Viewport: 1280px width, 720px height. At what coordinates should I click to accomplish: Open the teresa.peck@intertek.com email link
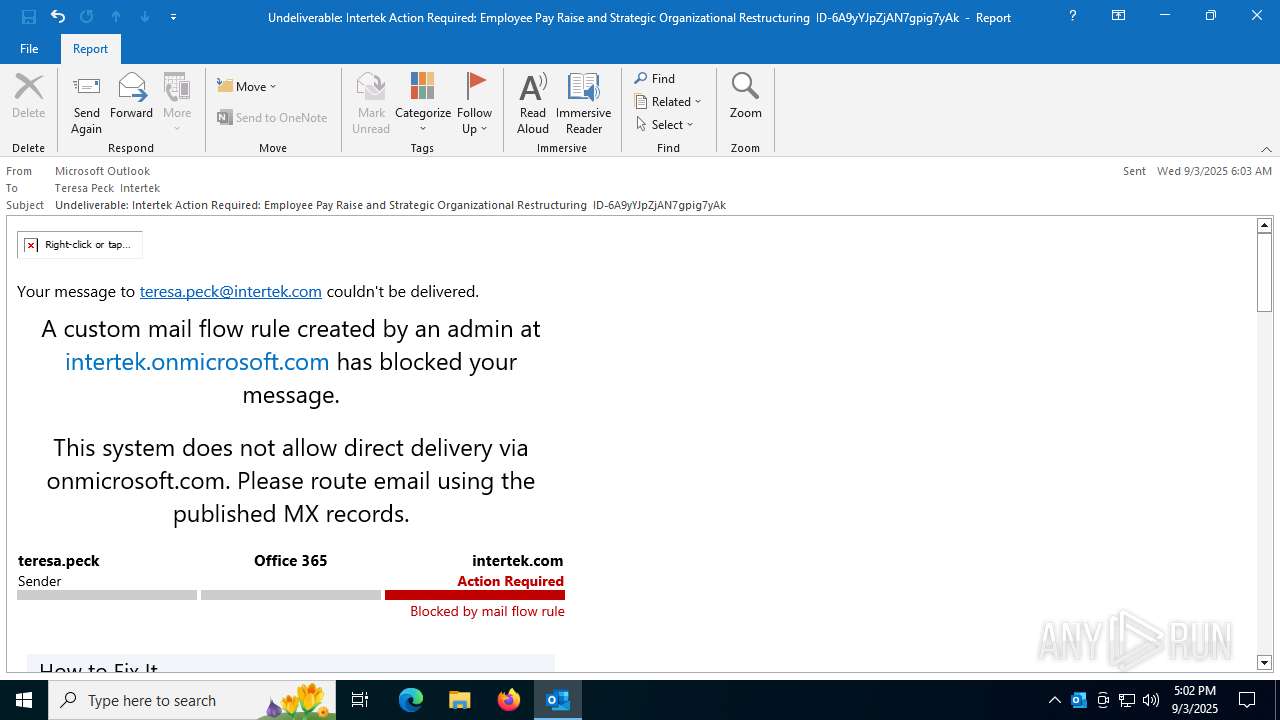(x=230, y=291)
